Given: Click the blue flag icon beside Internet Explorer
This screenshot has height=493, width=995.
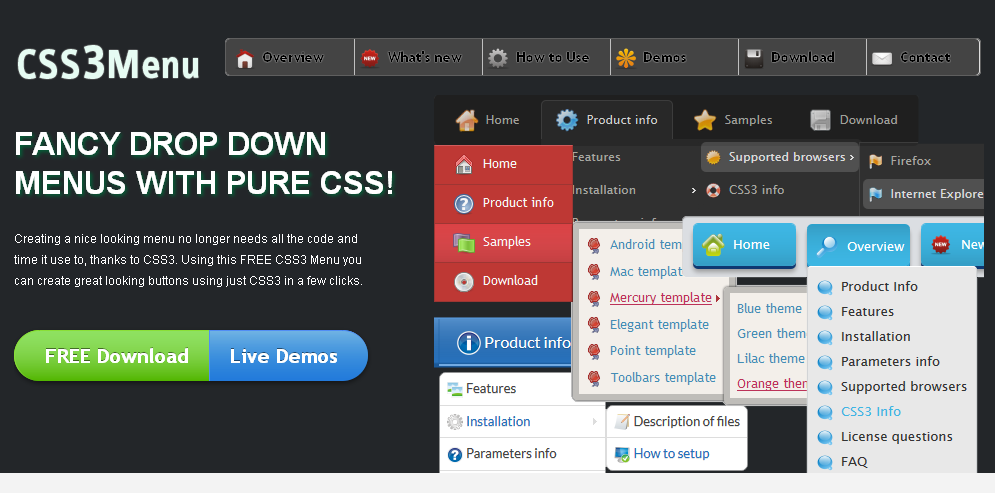Looking at the screenshot, I should [x=876, y=194].
